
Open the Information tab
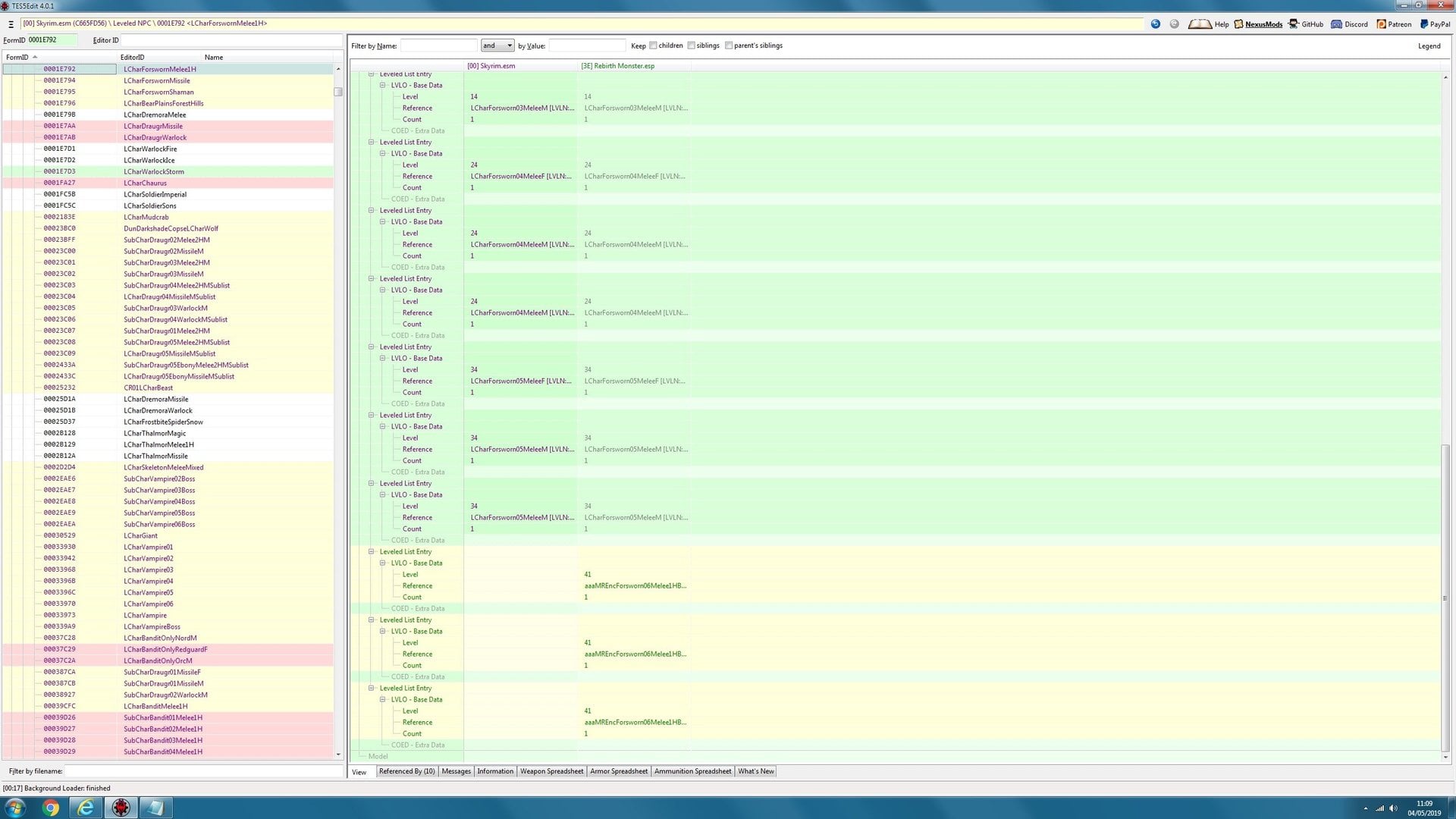495,771
